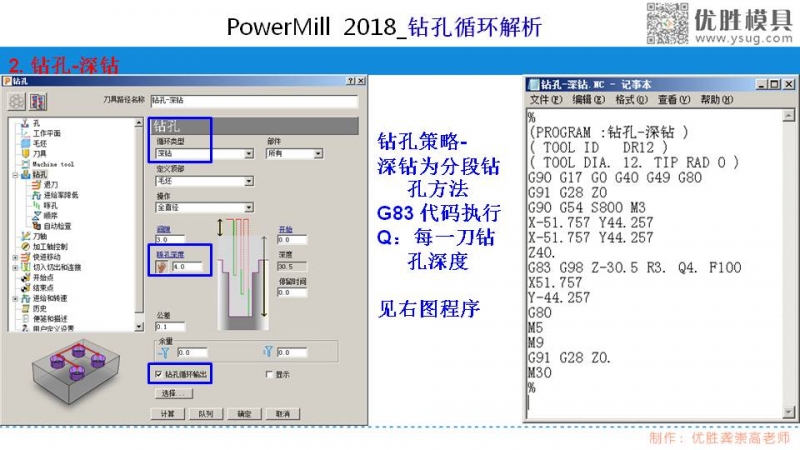800x450 pixels.
Task: Click the radial thickness 余量 icon
Action: coord(164,353)
